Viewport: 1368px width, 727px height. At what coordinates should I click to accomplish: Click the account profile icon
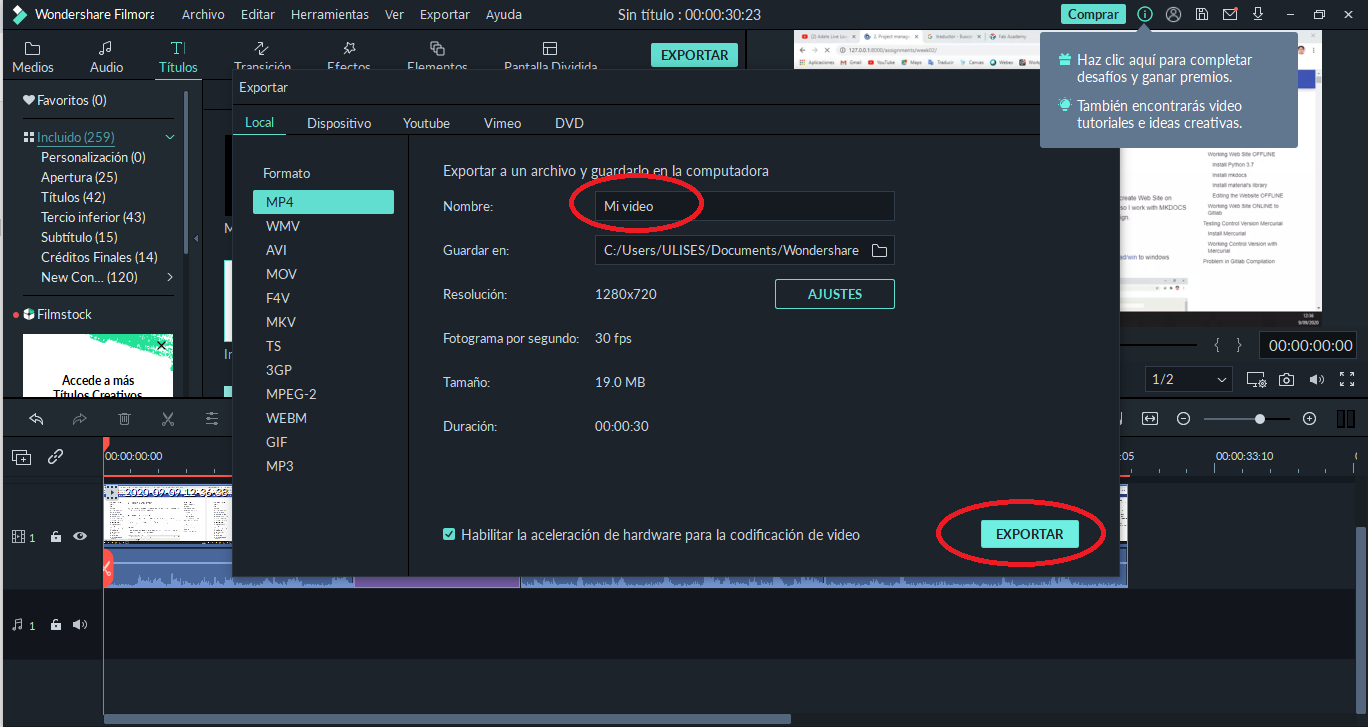pos(1174,14)
